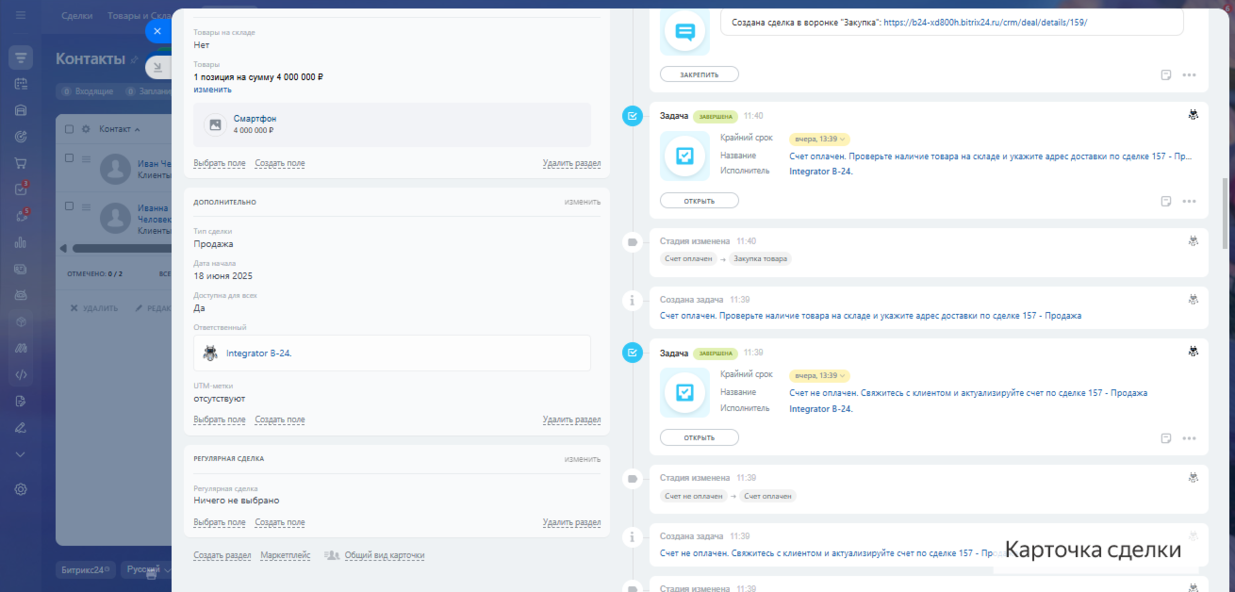Image resolution: width=1235 pixels, height=592 pixels.
Task: Click the blue completed-task icon of the 11:40 task
Action: click(x=632, y=116)
